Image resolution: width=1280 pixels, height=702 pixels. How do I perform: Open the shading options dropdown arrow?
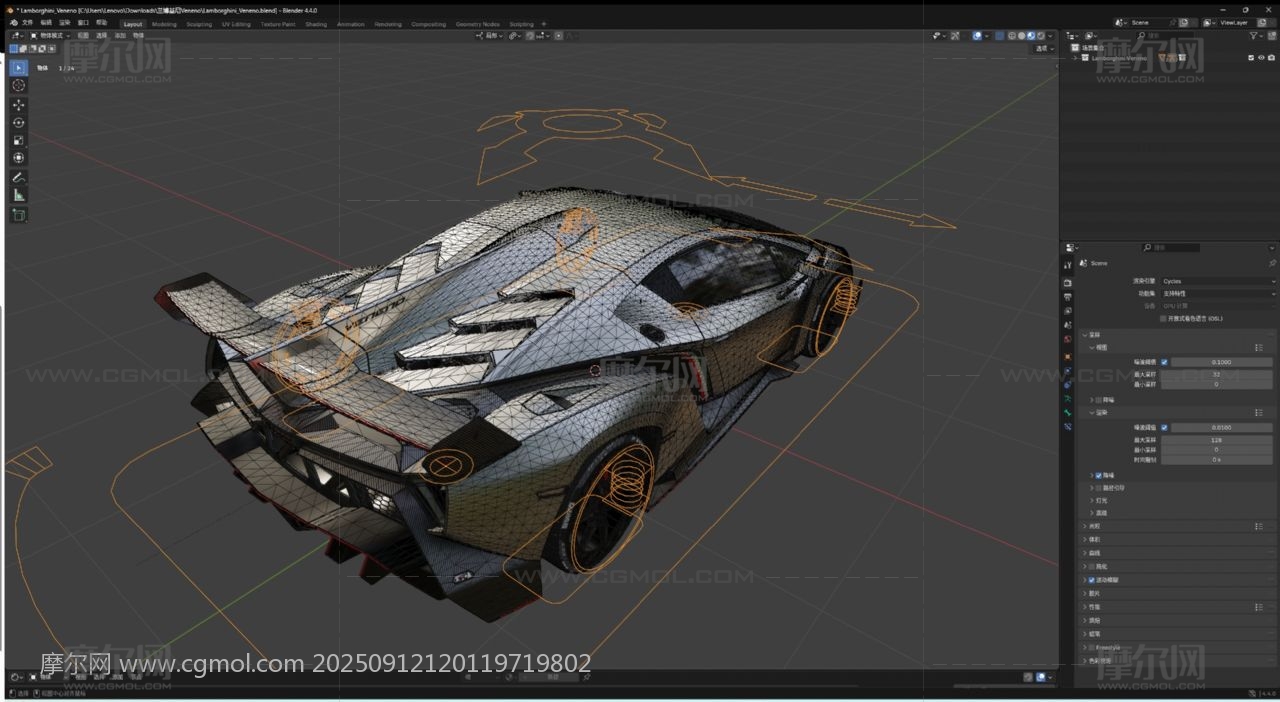pos(1051,36)
